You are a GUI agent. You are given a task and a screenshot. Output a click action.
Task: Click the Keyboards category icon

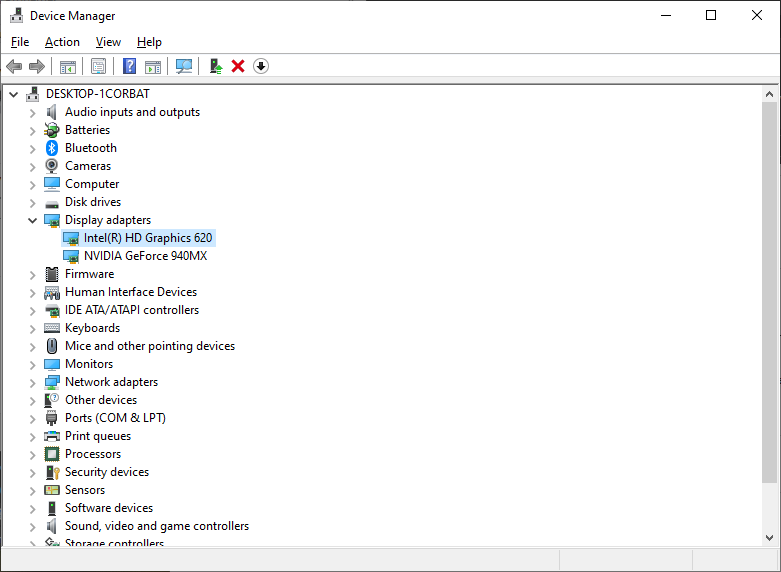pyautogui.click(x=52, y=328)
